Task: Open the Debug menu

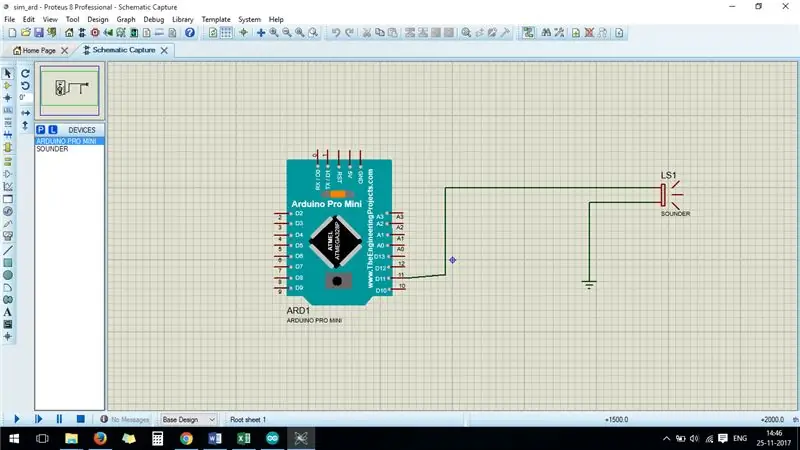Action: pyautogui.click(x=154, y=19)
